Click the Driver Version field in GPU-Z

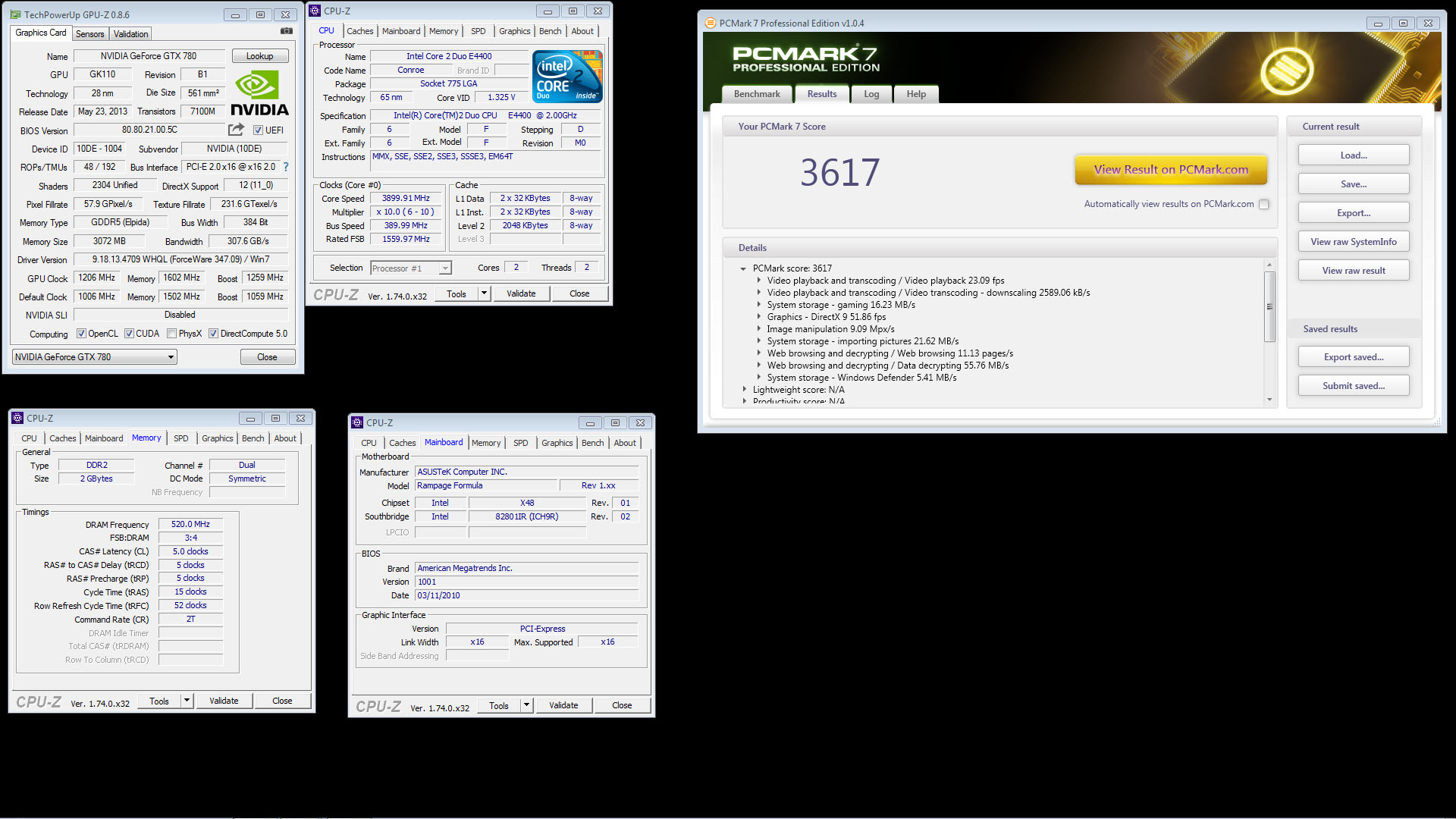tap(180, 260)
